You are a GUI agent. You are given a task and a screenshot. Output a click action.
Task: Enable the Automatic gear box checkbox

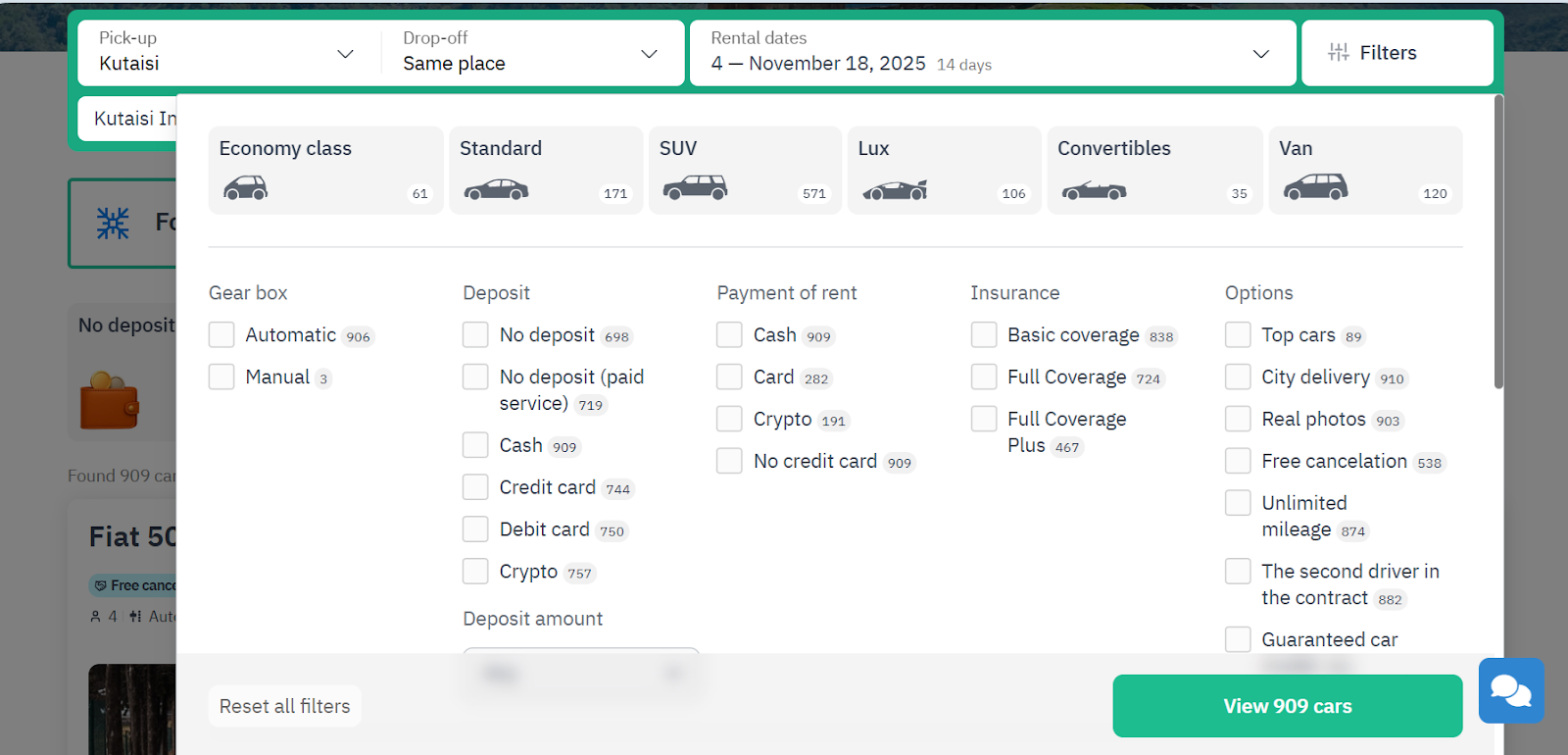(221, 335)
